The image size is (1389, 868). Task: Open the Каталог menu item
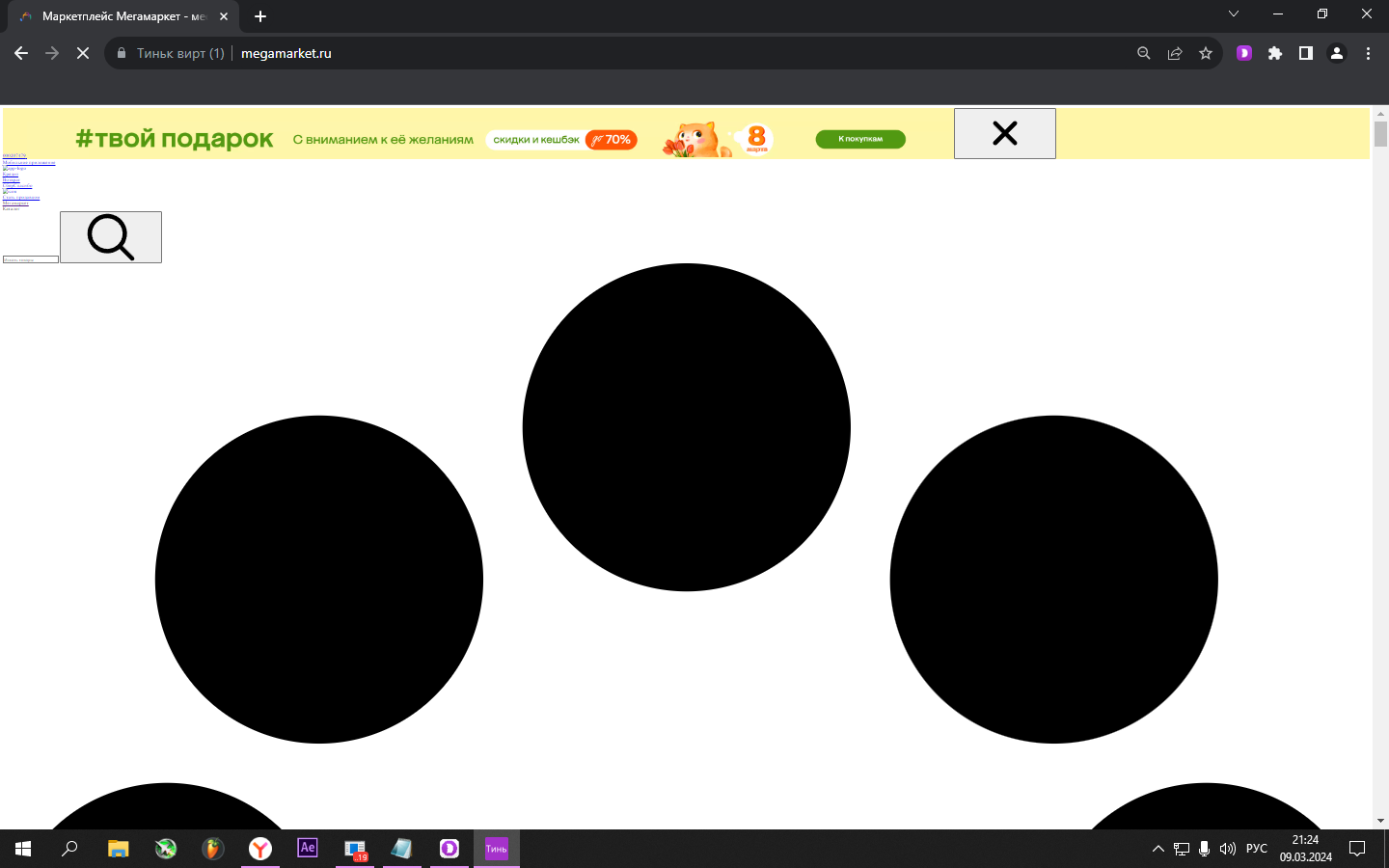11,209
